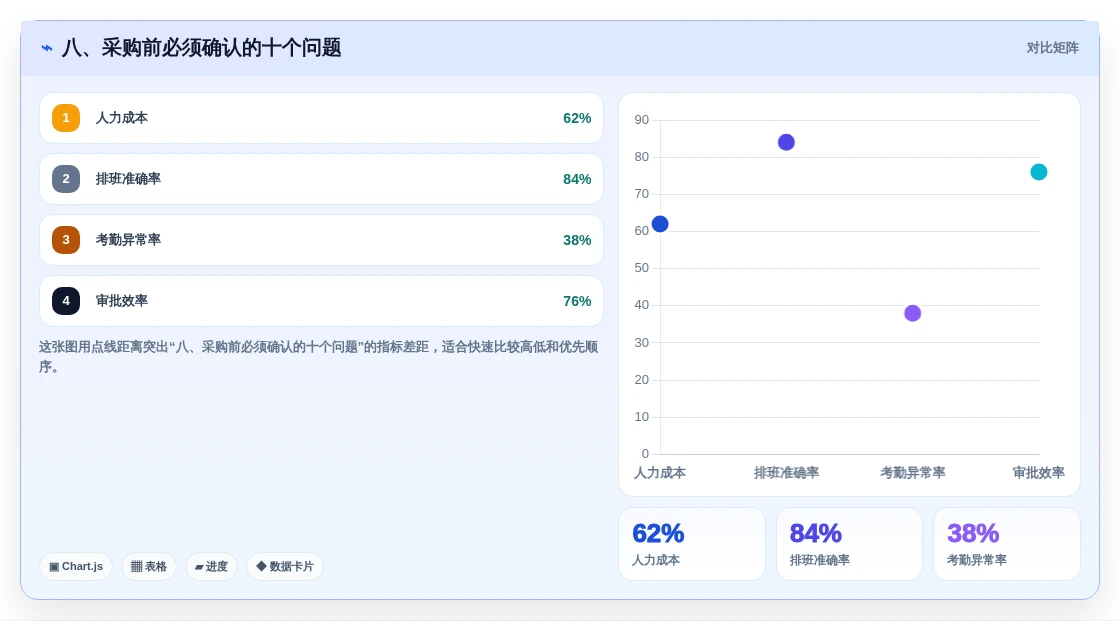The width and height of the screenshot is (1120, 621).
Task: Click the 数据卡片 tag chip
Action: (x=285, y=567)
